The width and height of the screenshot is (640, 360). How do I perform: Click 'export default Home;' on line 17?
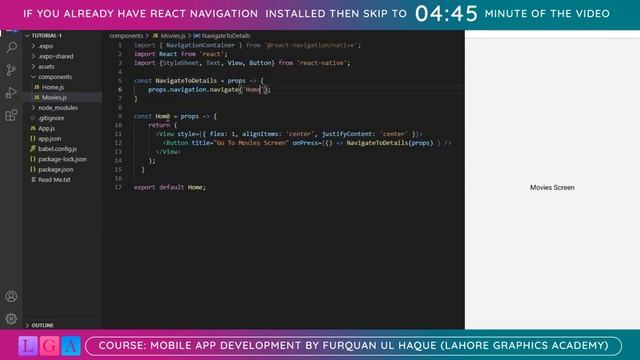[x=170, y=187]
